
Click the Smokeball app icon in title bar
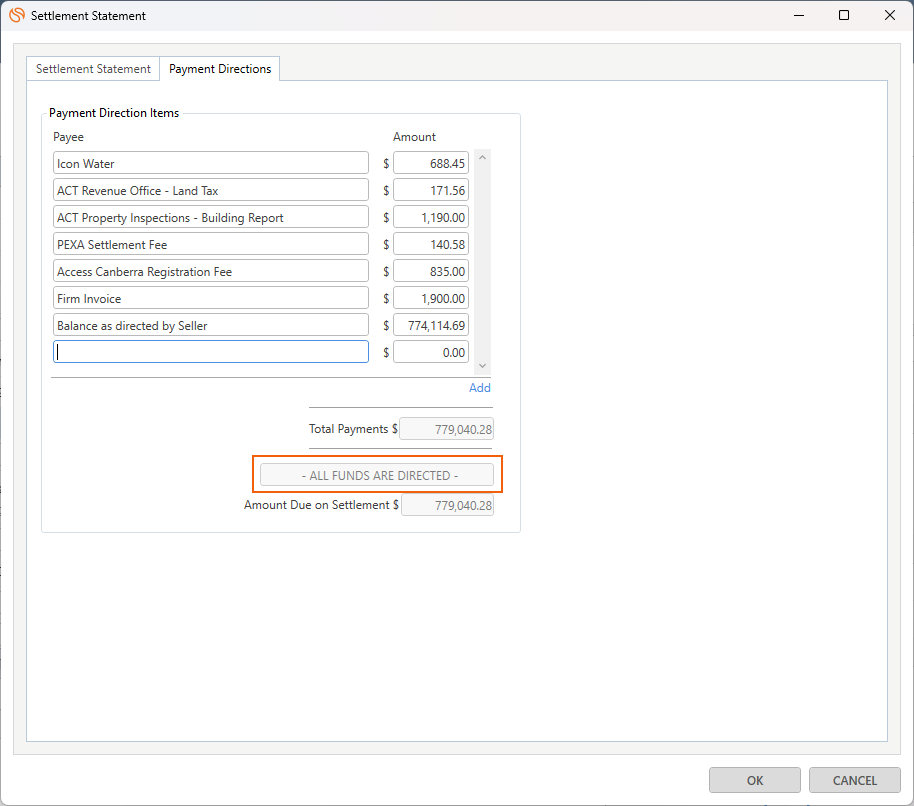coord(17,16)
